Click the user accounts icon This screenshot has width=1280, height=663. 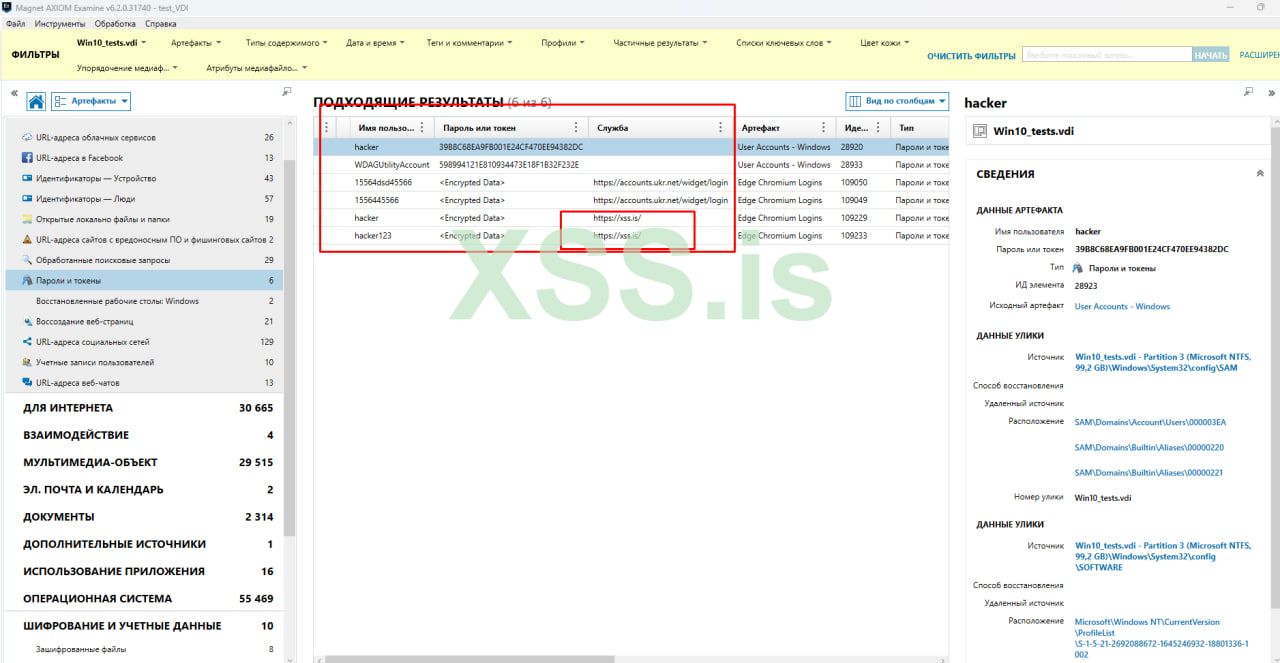coord(27,362)
